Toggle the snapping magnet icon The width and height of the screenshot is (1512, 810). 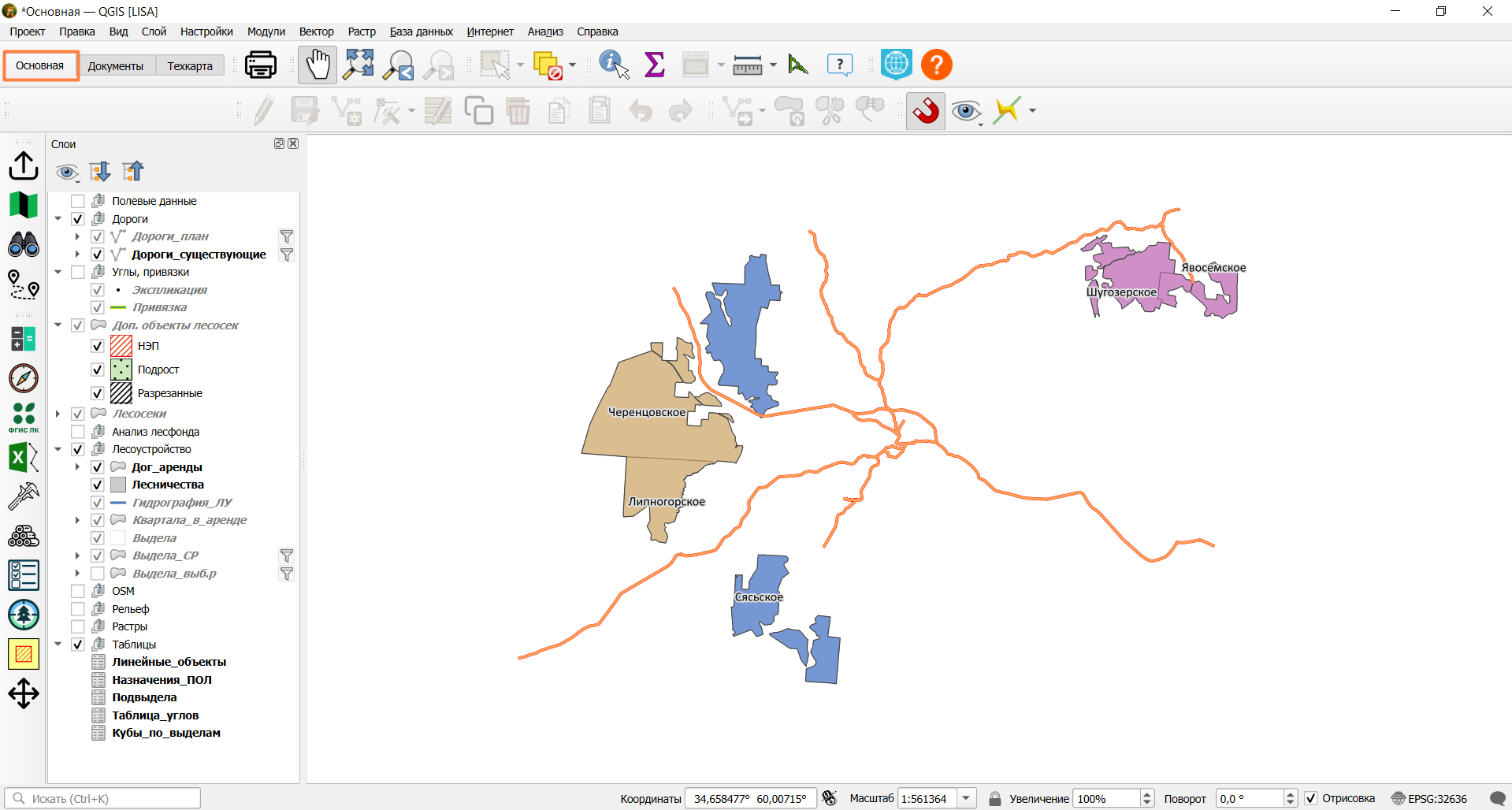click(x=926, y=111)
